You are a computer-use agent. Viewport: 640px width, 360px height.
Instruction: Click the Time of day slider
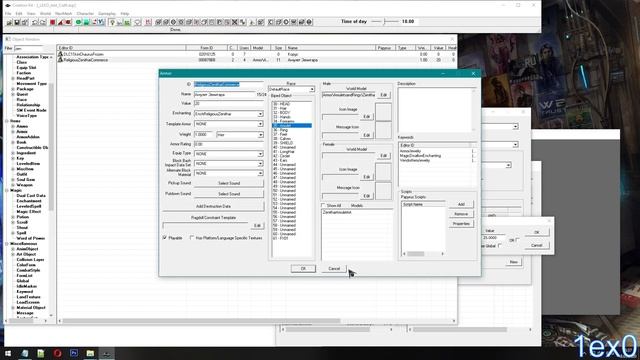pyautogui.click(x=385, y=22)
